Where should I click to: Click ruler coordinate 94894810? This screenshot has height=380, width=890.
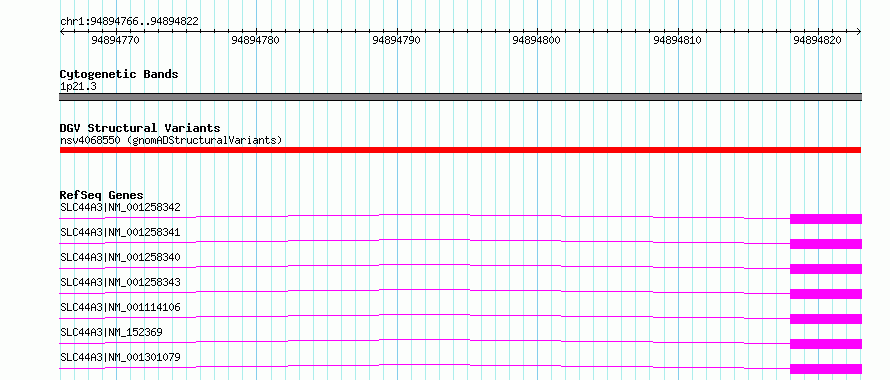pos(677,40)
